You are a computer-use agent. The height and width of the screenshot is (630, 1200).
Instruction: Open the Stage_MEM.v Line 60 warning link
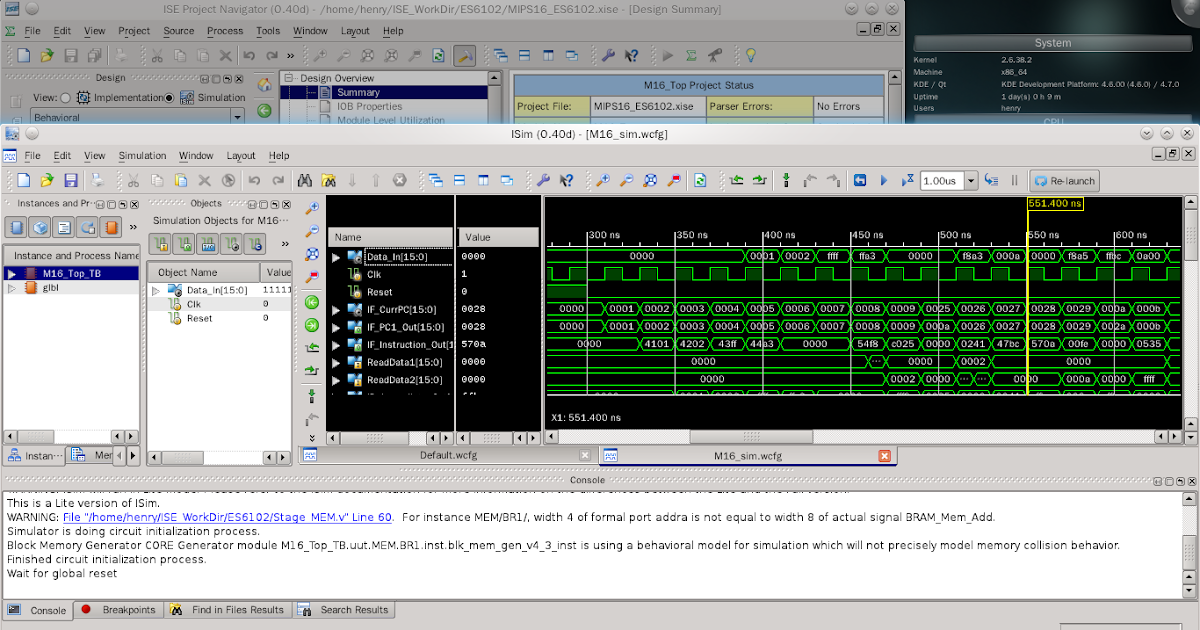[227, 517]
